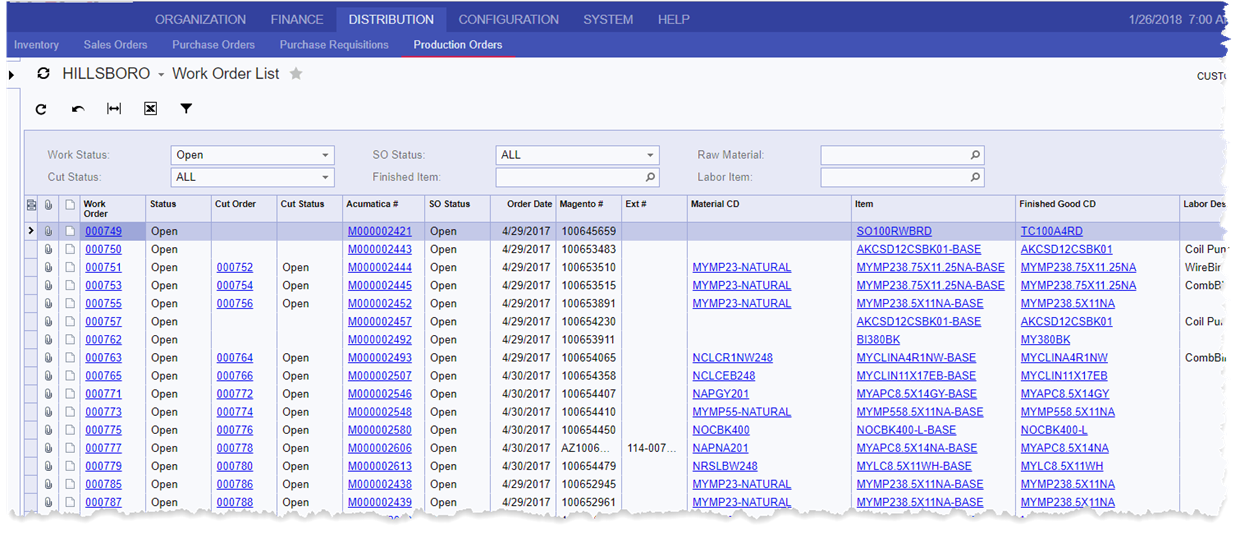The width and height of the screenshot is (1240, 534).
Task: Select row indicator arrow for 000749
Action: (x=31, y=231)
